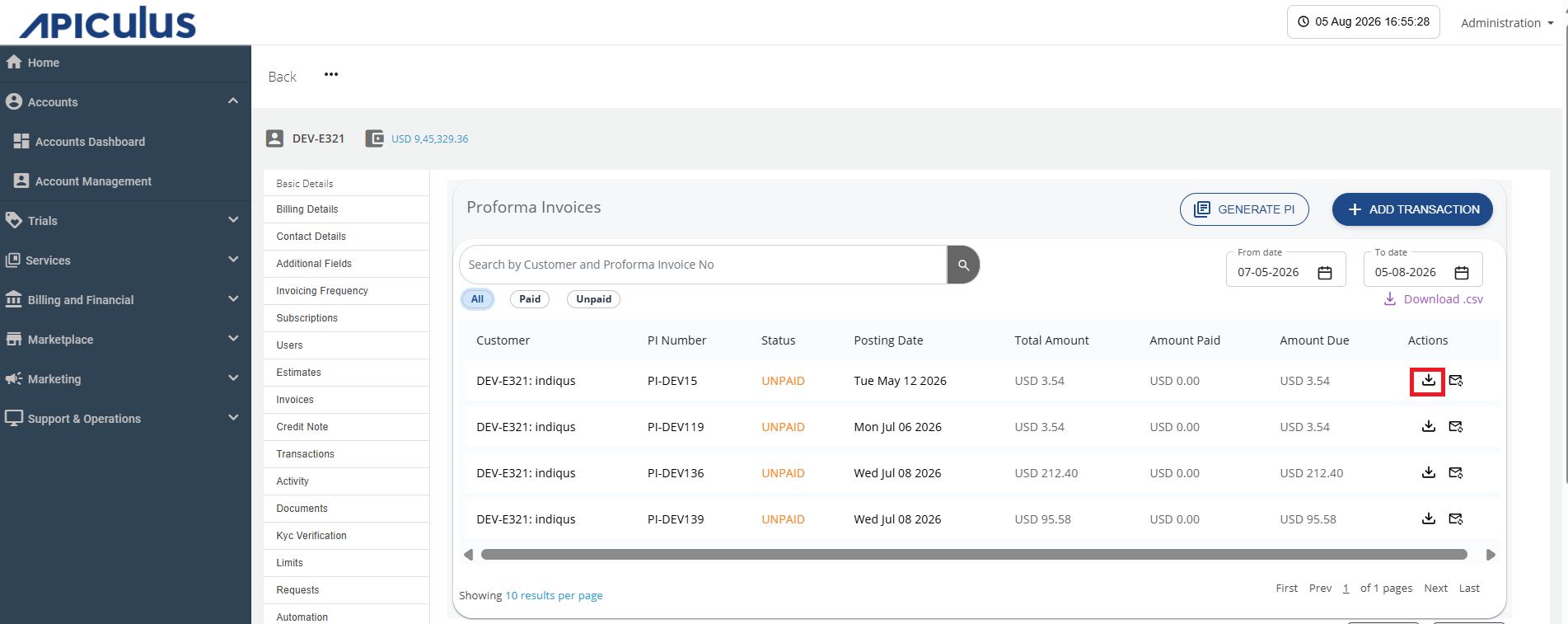Click the DEV-E321 account avatar icon
Screen dimensions: 1568x624
point(275,138)
